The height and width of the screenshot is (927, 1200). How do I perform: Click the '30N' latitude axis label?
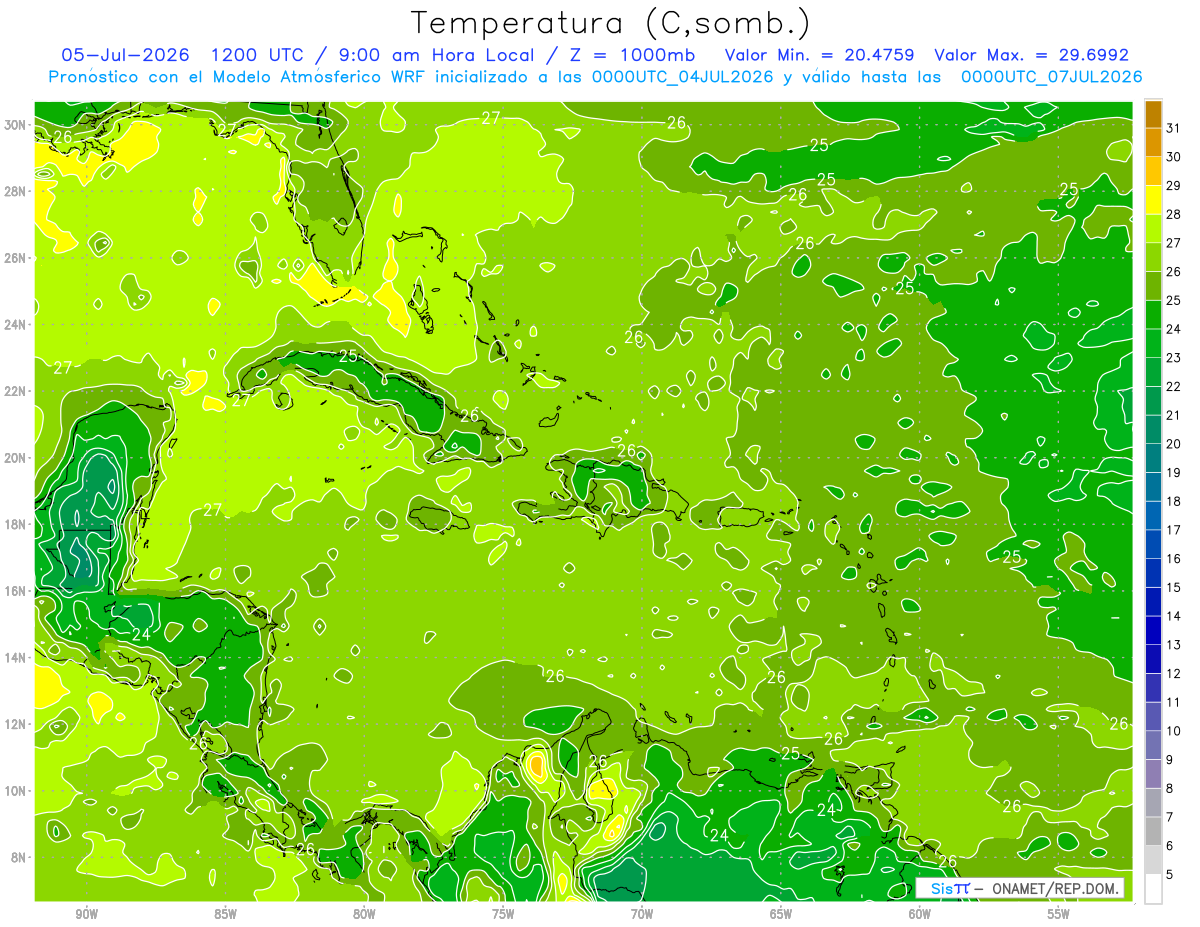(16, 124)
